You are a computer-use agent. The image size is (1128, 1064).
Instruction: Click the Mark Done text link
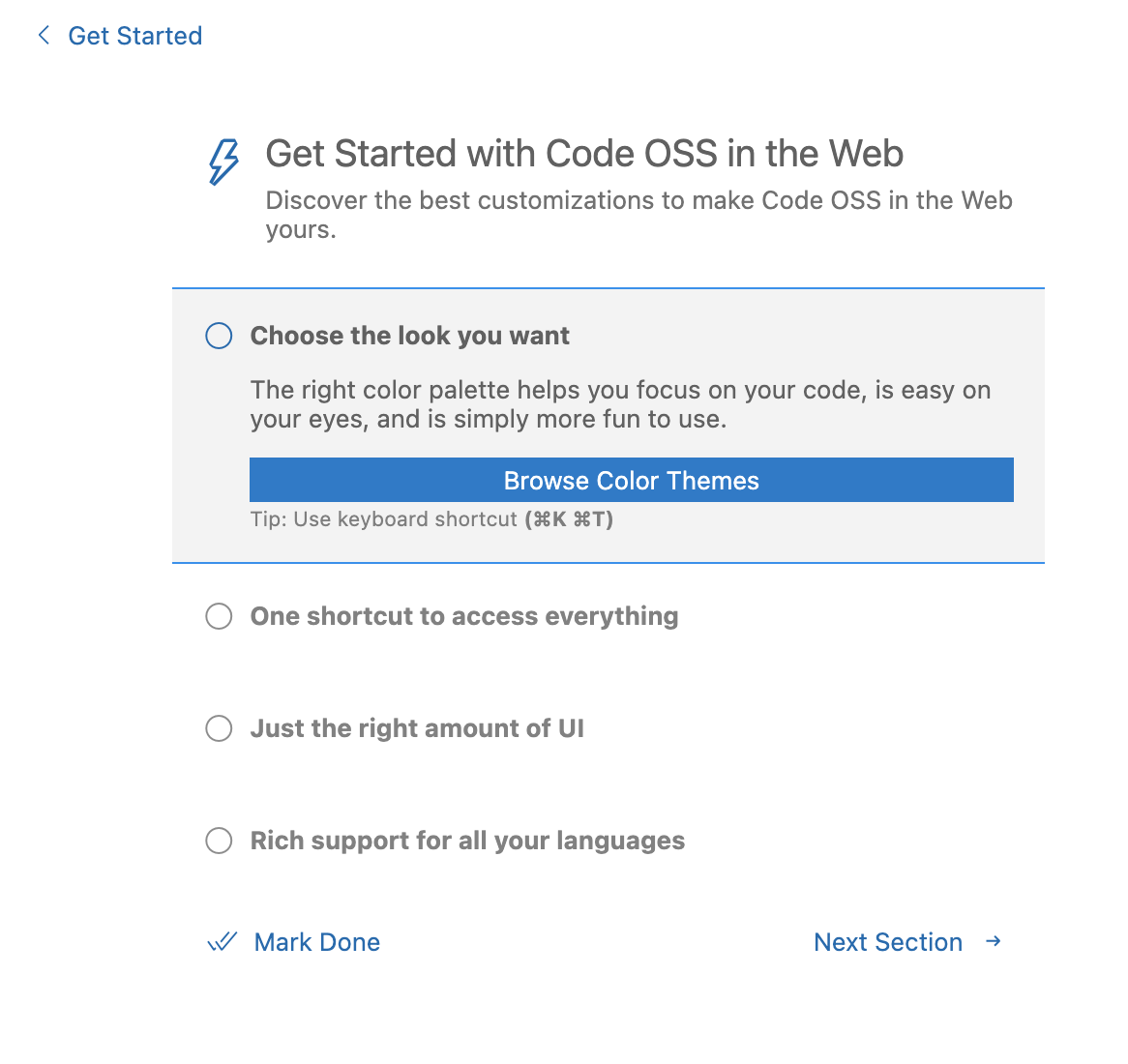316,942
